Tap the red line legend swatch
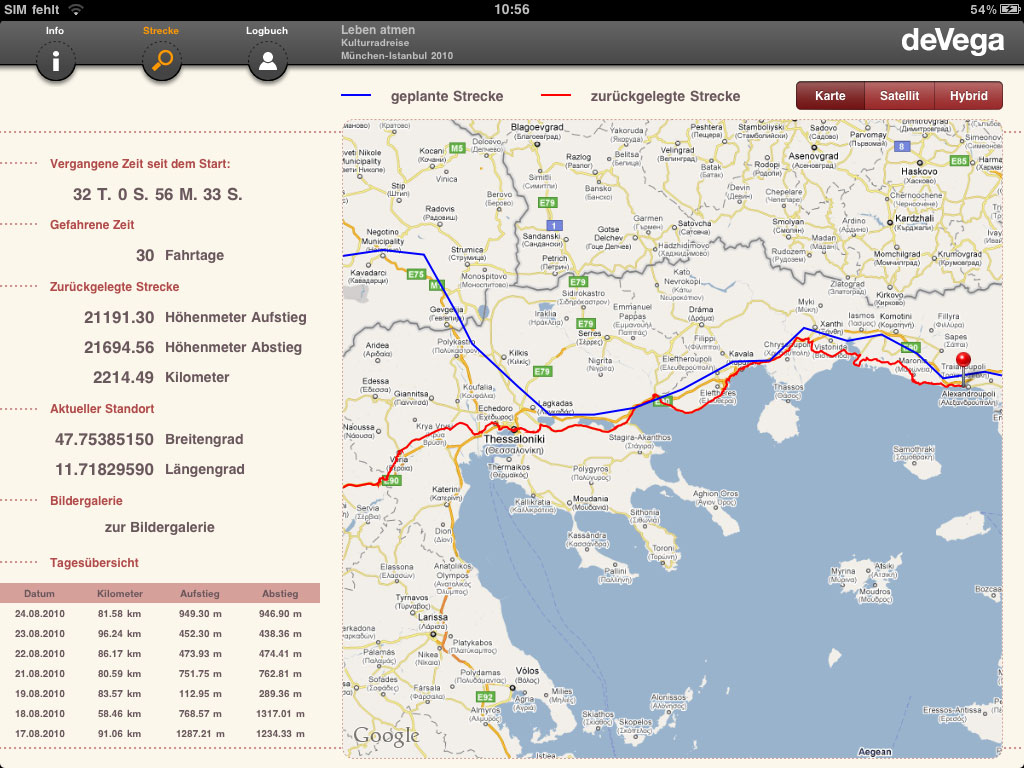Screen dimensions: 1024x768 pos(556,95)
